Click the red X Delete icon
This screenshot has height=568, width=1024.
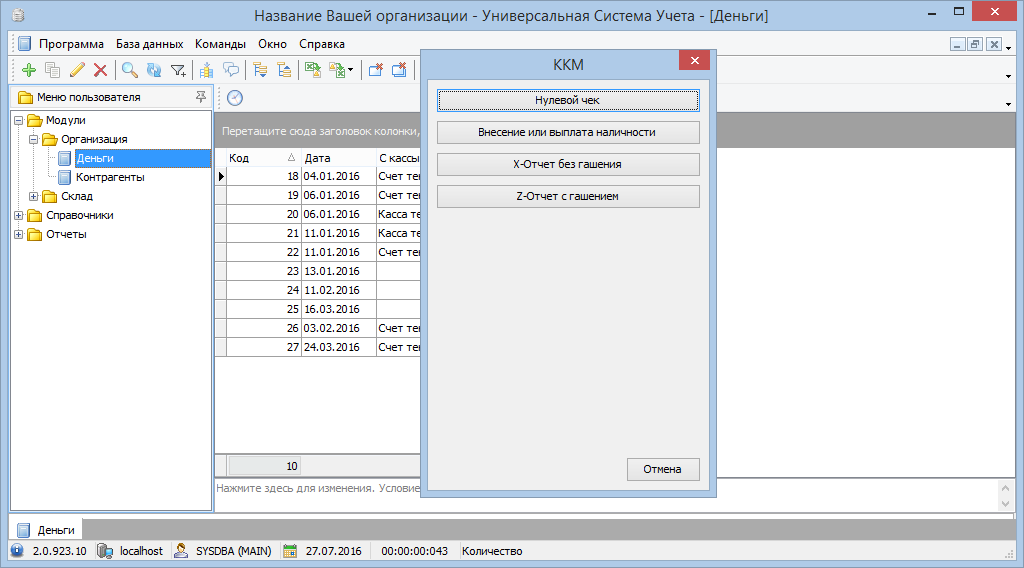click(x=100, y=70)
